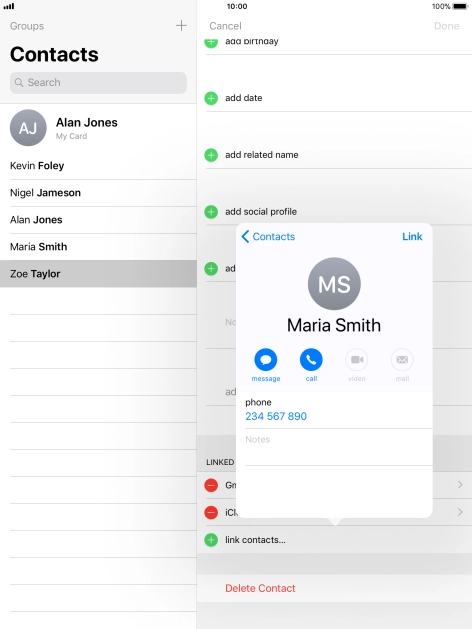The width and height of the screenshot is (472, 629).
Task: Tap the MS avatar of Maria Smith
Action: [x=334, y=284]
